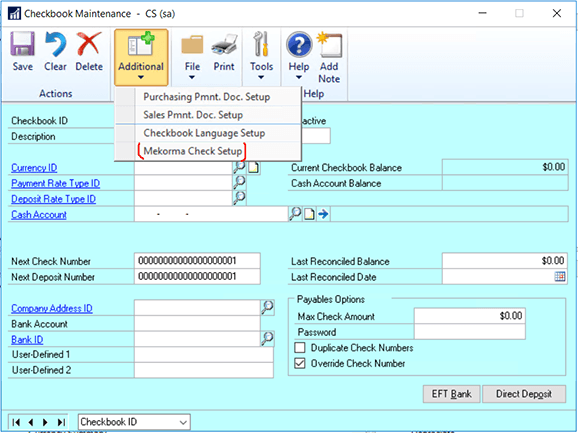578x433 pixels.
Task: Select Purchasing Pmnt. Doc. Setup menu item
Action: click(208, 97)
